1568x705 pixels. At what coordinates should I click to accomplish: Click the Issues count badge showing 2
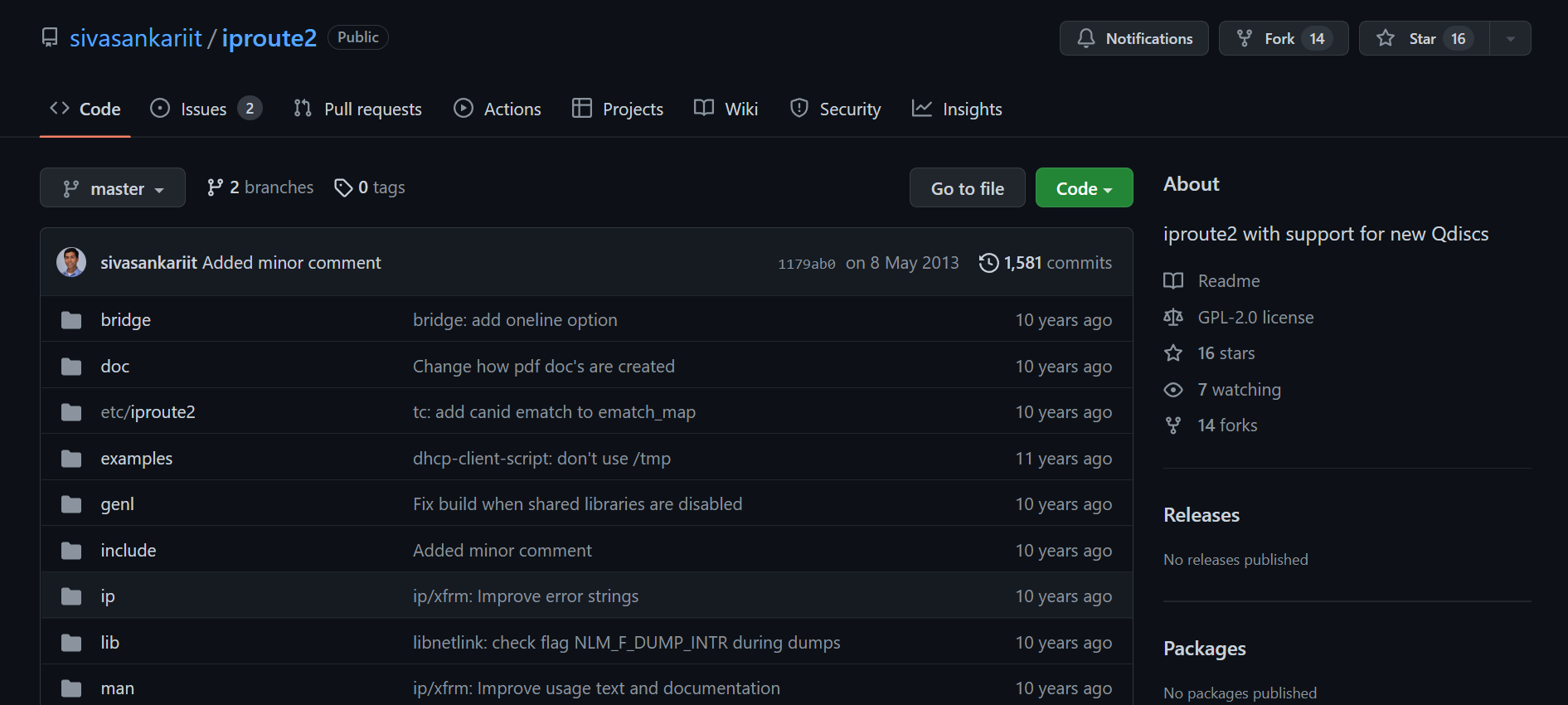pyautogui.click(x=250, y=109)
